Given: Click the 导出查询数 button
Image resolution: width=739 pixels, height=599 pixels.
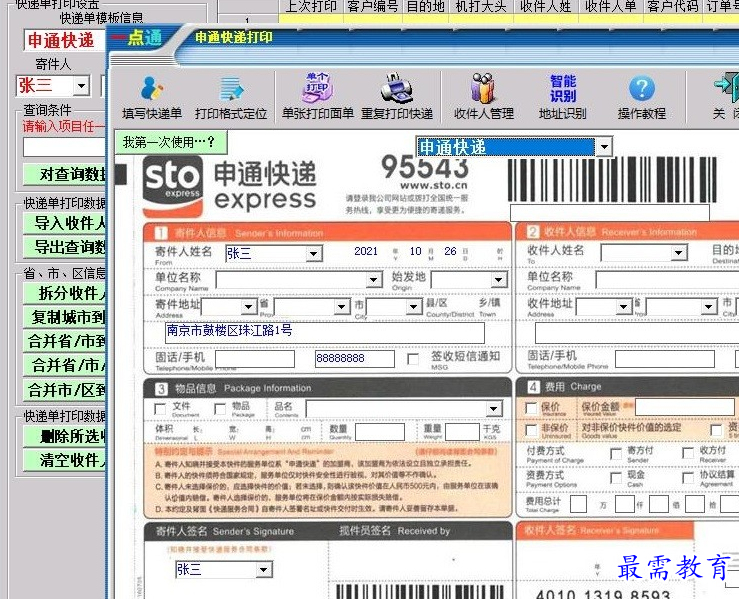Looking at the screenshot, I should coord(64,247).
